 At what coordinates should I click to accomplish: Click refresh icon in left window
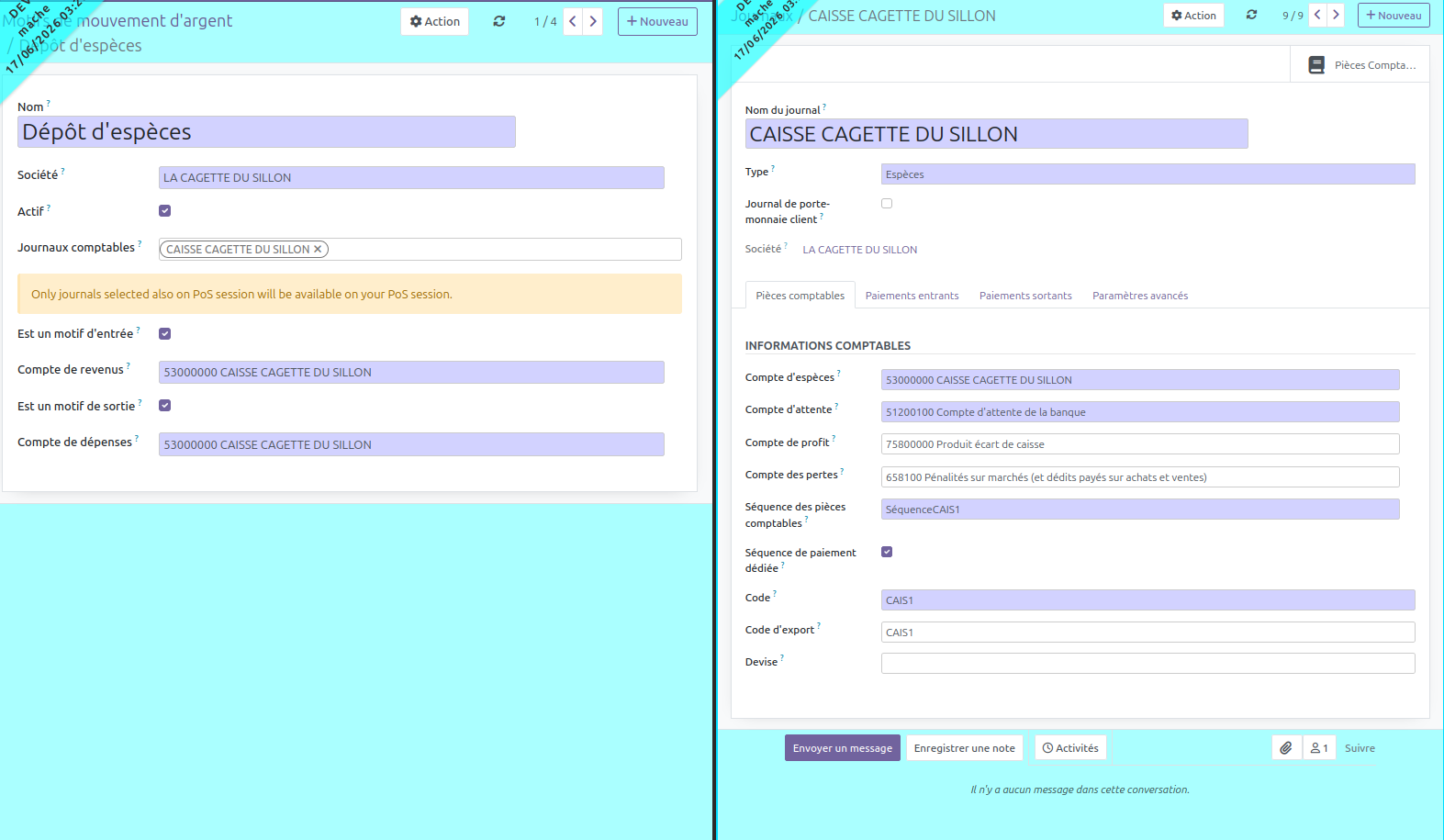tap(499, 21)
